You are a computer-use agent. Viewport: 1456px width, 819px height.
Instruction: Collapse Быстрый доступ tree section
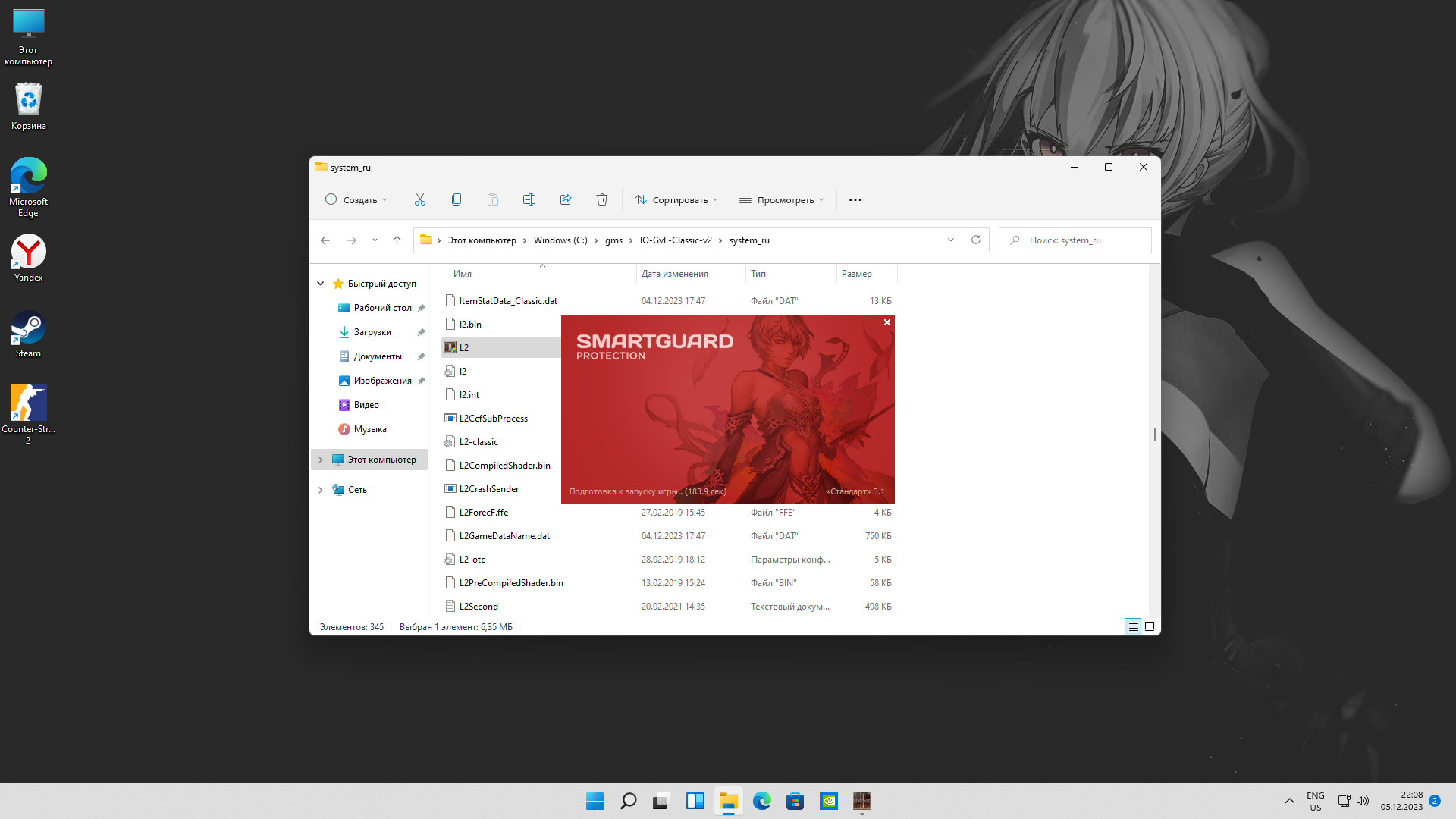point(321,284)
